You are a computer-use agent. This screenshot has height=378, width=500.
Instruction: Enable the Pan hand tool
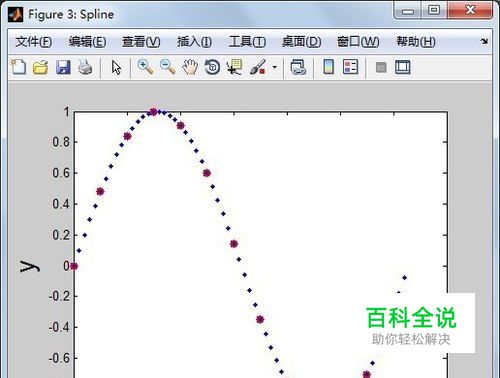pos(190,67)
